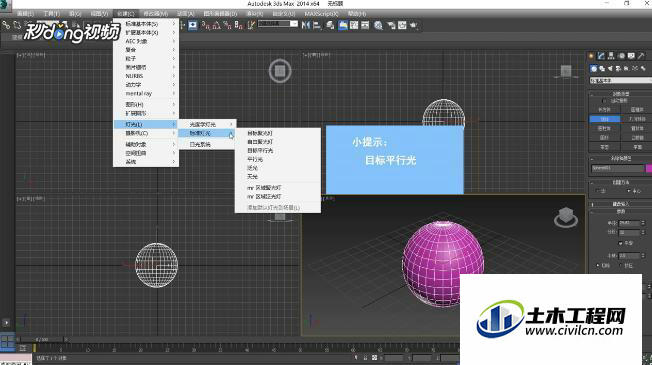This screenshot has height=365, width=652.
Task: Open the Utilities tab in command panel
Action: [641, 56]
